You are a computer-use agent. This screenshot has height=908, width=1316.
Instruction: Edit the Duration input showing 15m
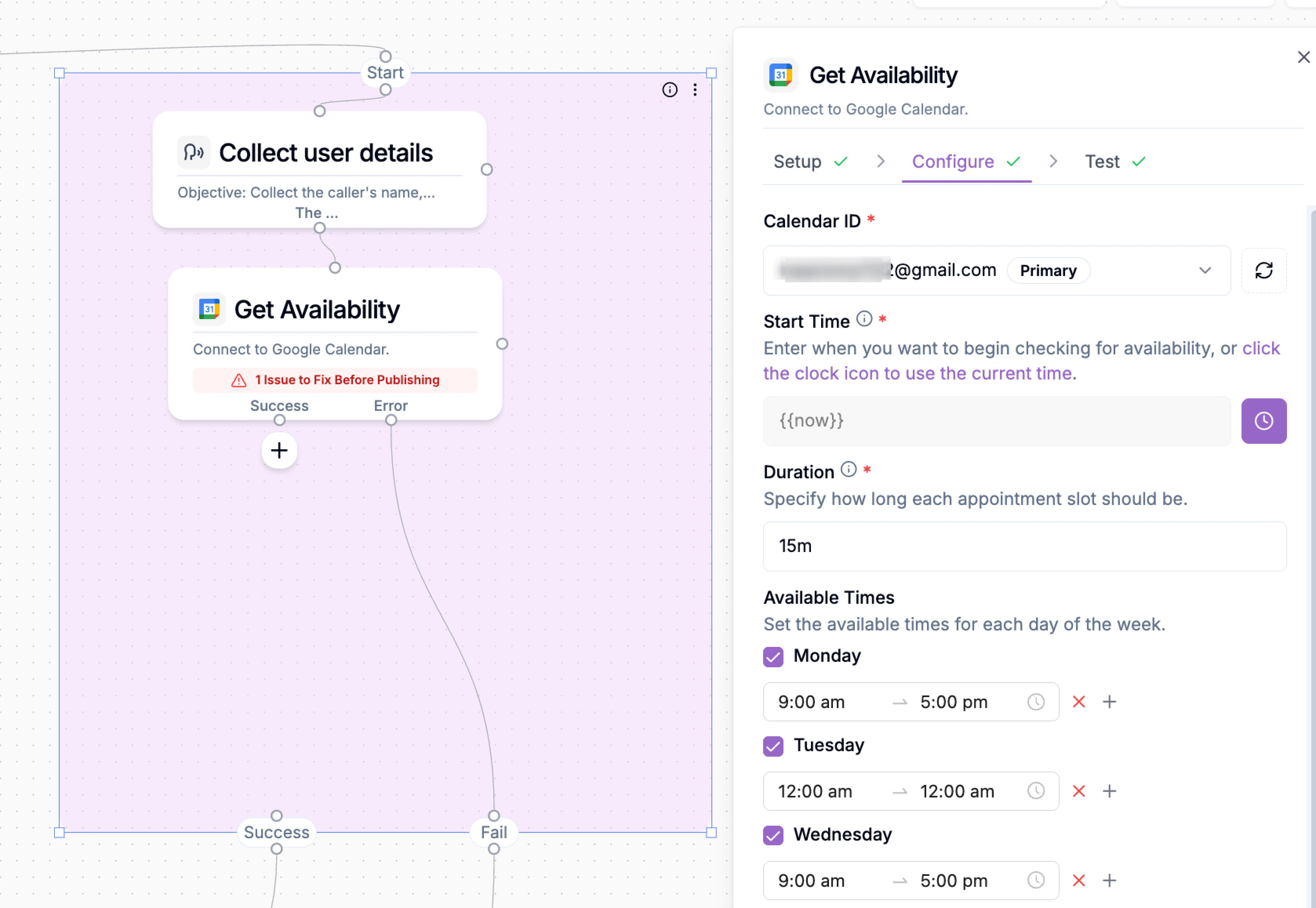click(x=1024, y=546)
